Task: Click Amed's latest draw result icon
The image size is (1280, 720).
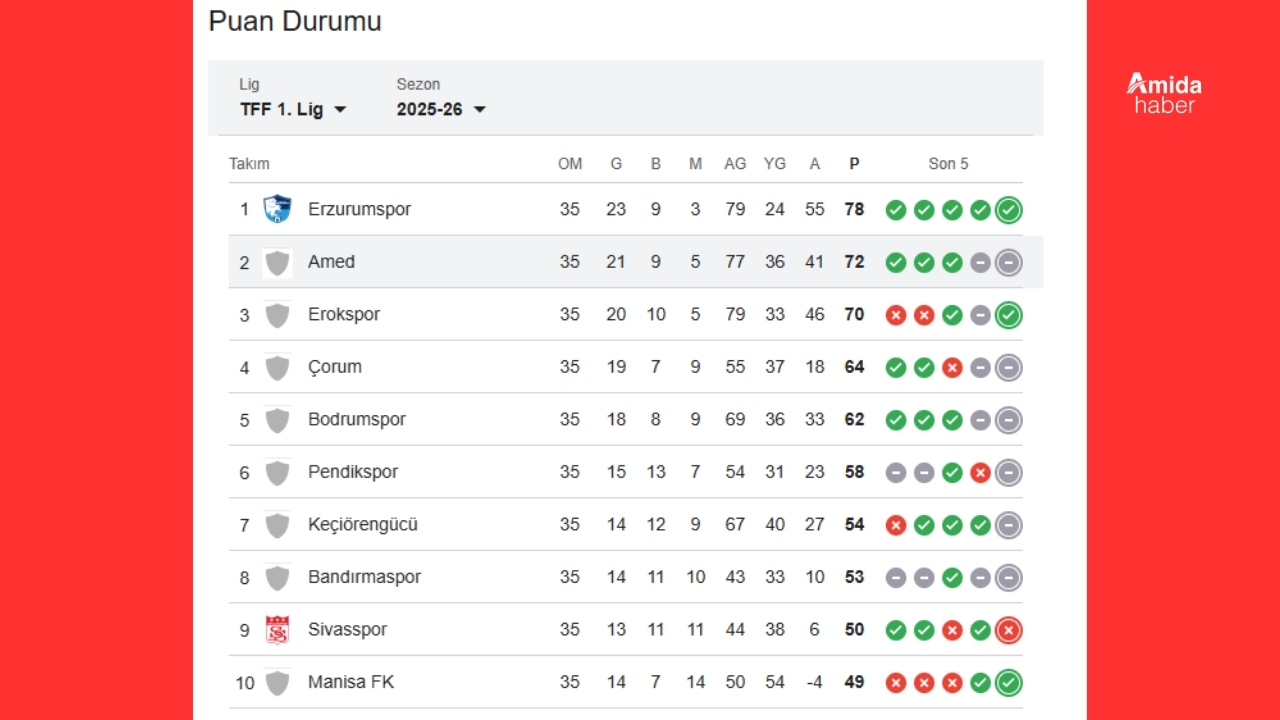Action: point(1009,262)
